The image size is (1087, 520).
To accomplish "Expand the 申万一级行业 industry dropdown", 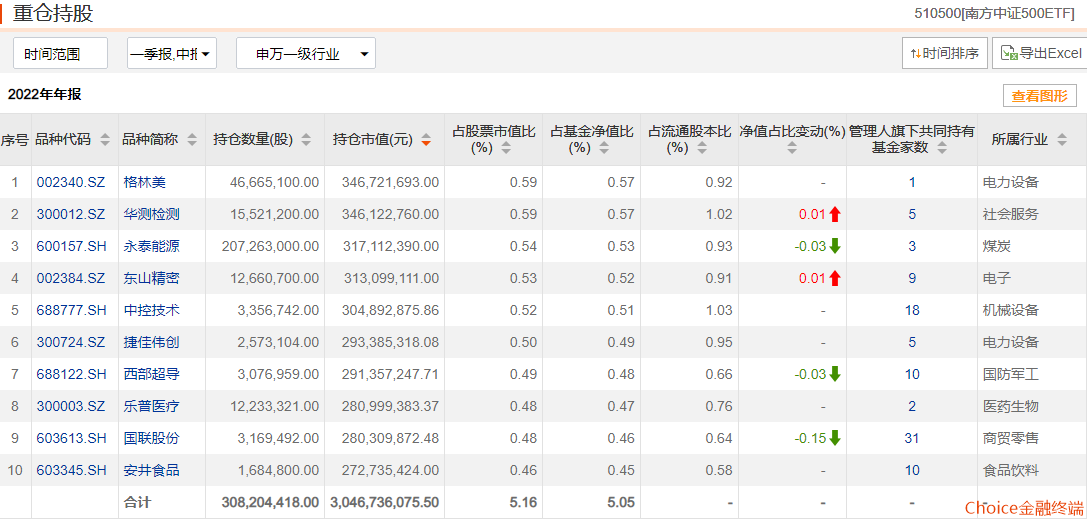I will pyautogui.click(x=306, y=53).
